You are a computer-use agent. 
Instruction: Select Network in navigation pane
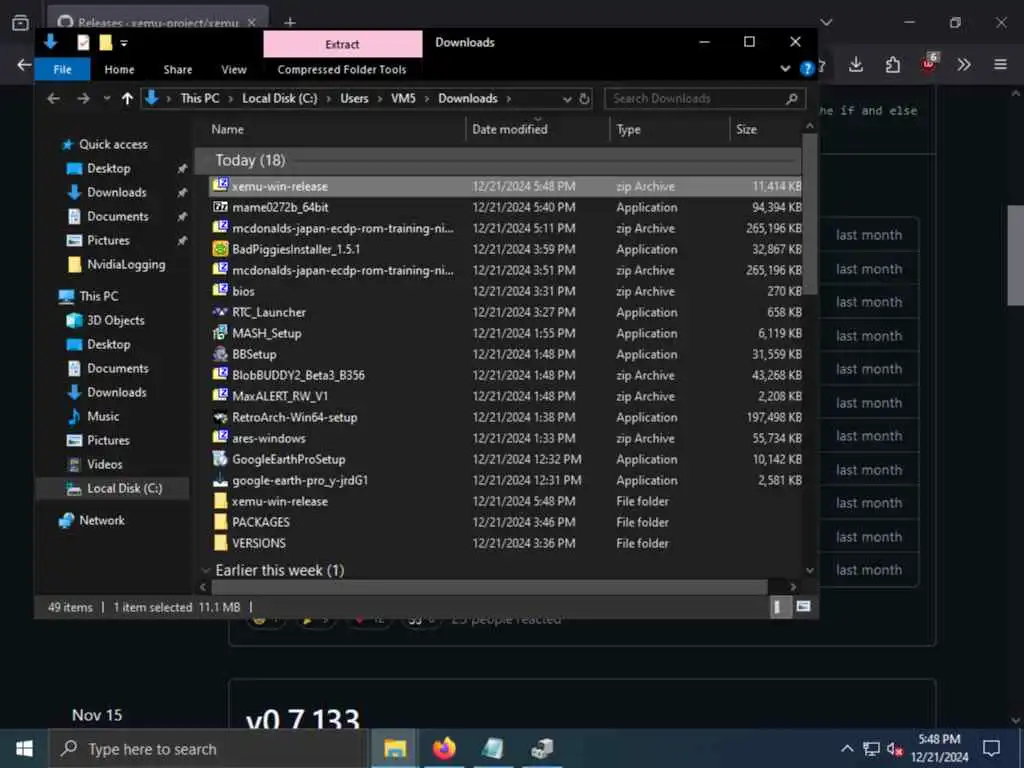(102, 520)
